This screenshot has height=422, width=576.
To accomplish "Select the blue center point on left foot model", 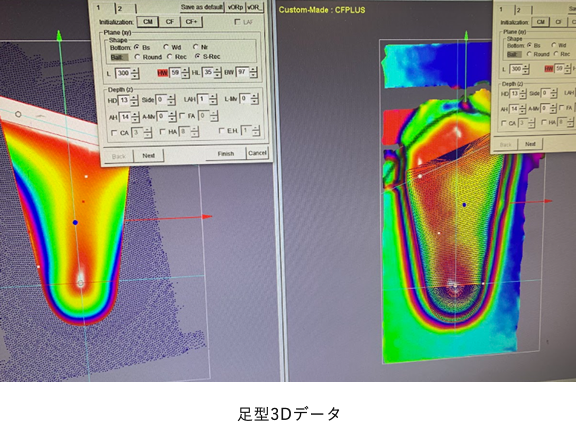I will coord(75,223).
